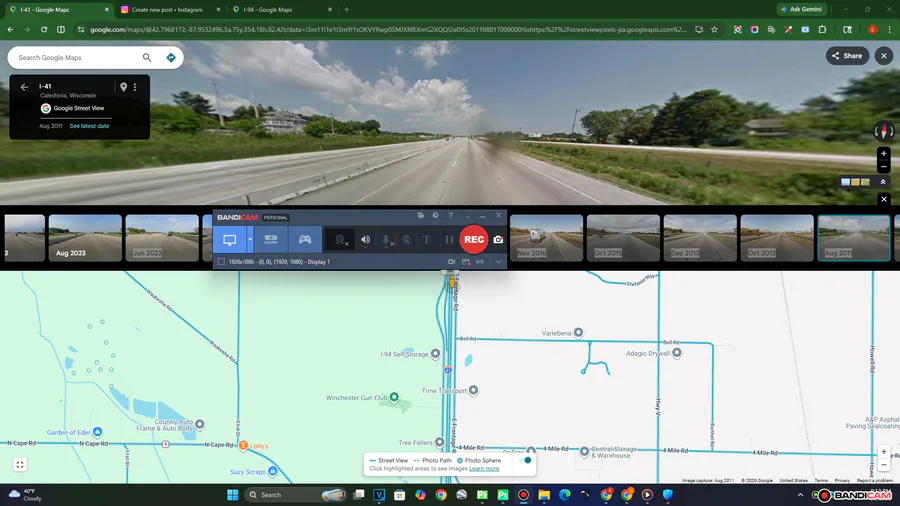Open Maps directions icon
900x506 pixels.
tap(170, 57)
